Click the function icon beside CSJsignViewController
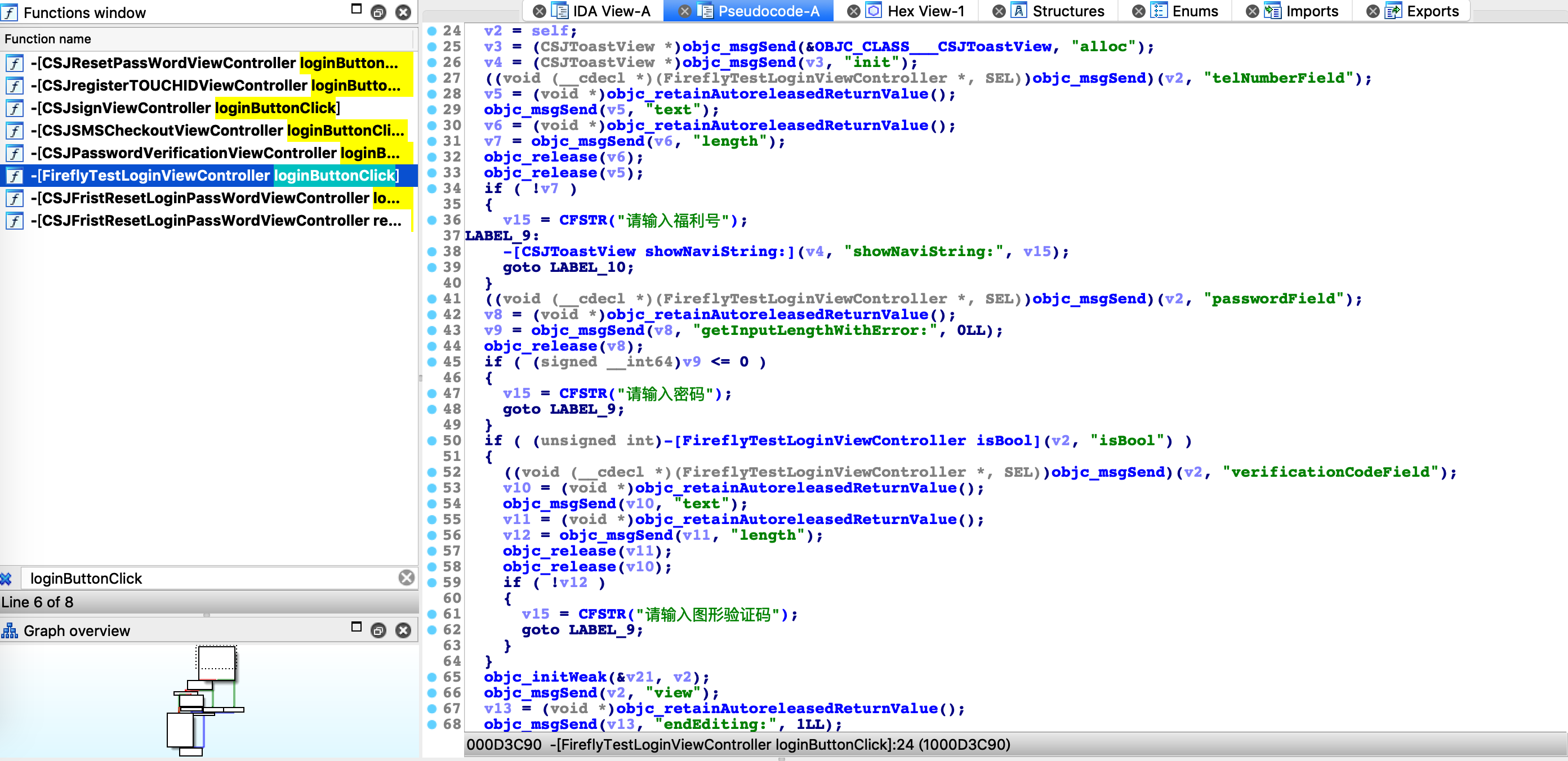This screenshot has width=1568, height=761. click(x=15, y=108)
